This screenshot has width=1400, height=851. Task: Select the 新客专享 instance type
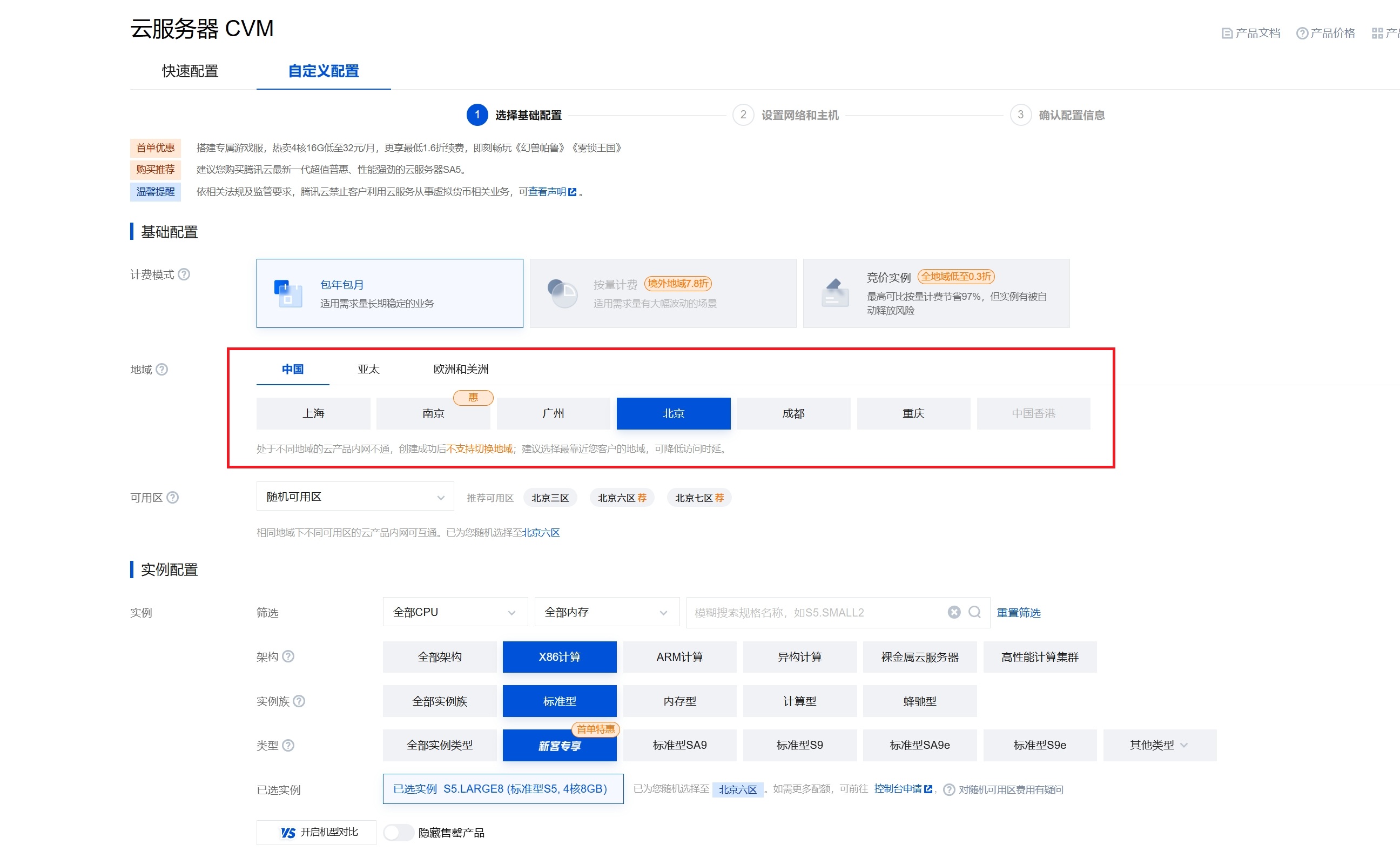[x=560, y=745]
